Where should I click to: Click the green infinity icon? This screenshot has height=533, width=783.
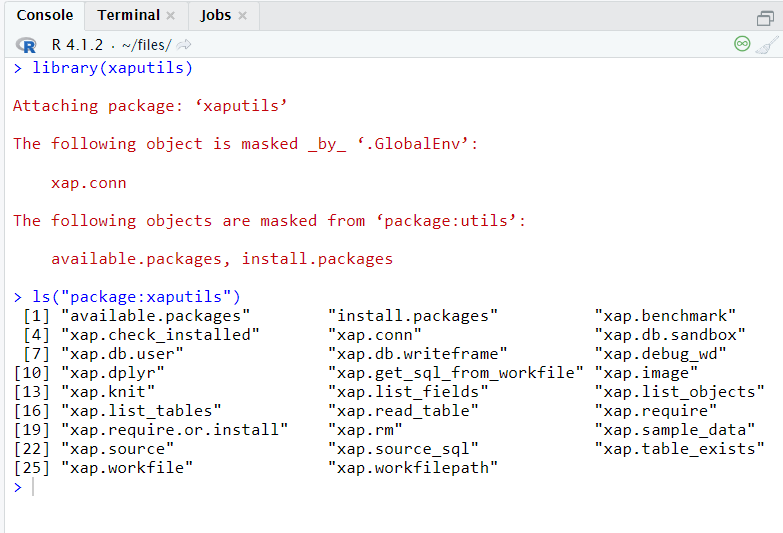[742, 44]
